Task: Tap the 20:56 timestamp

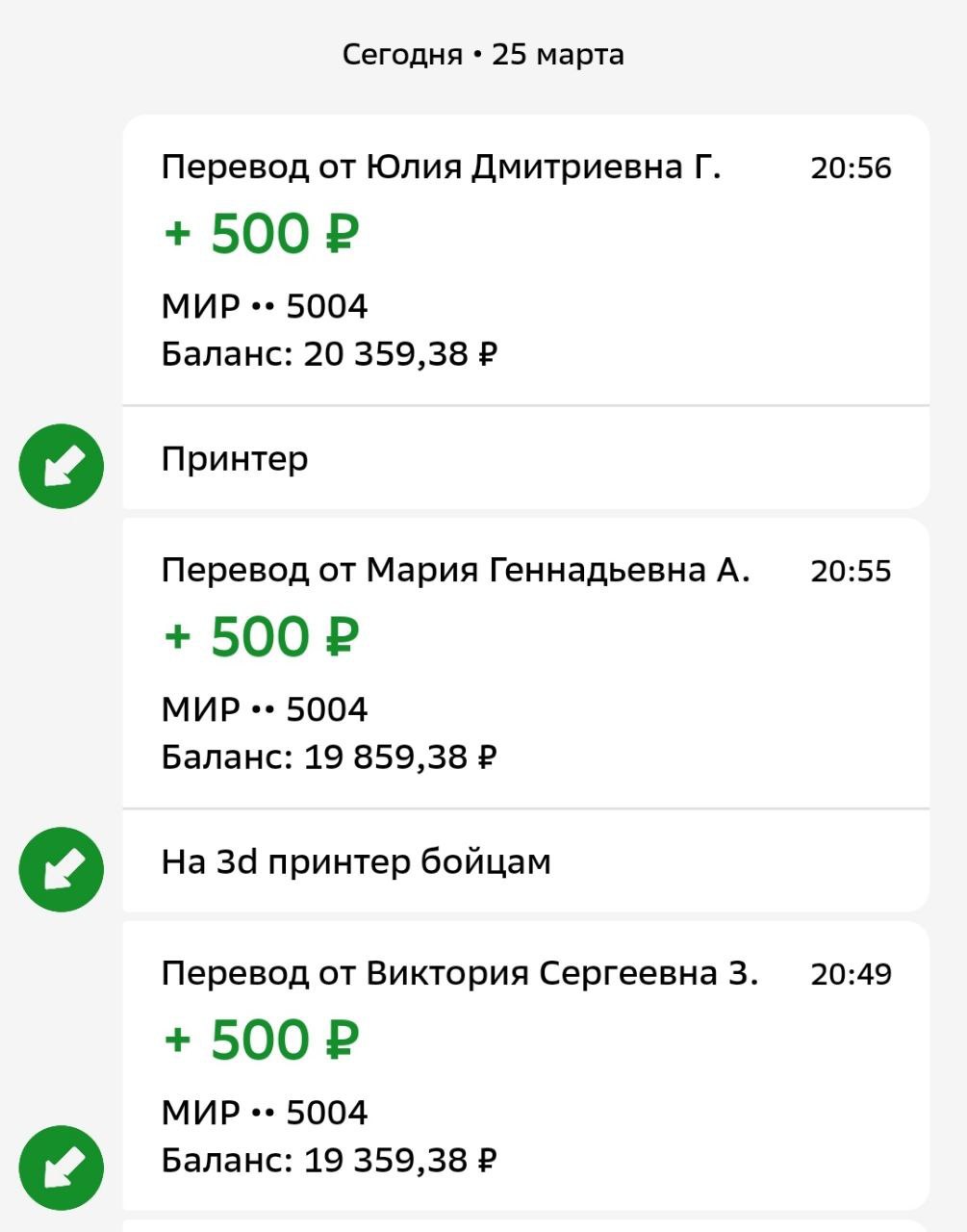Action: point(851,168)
